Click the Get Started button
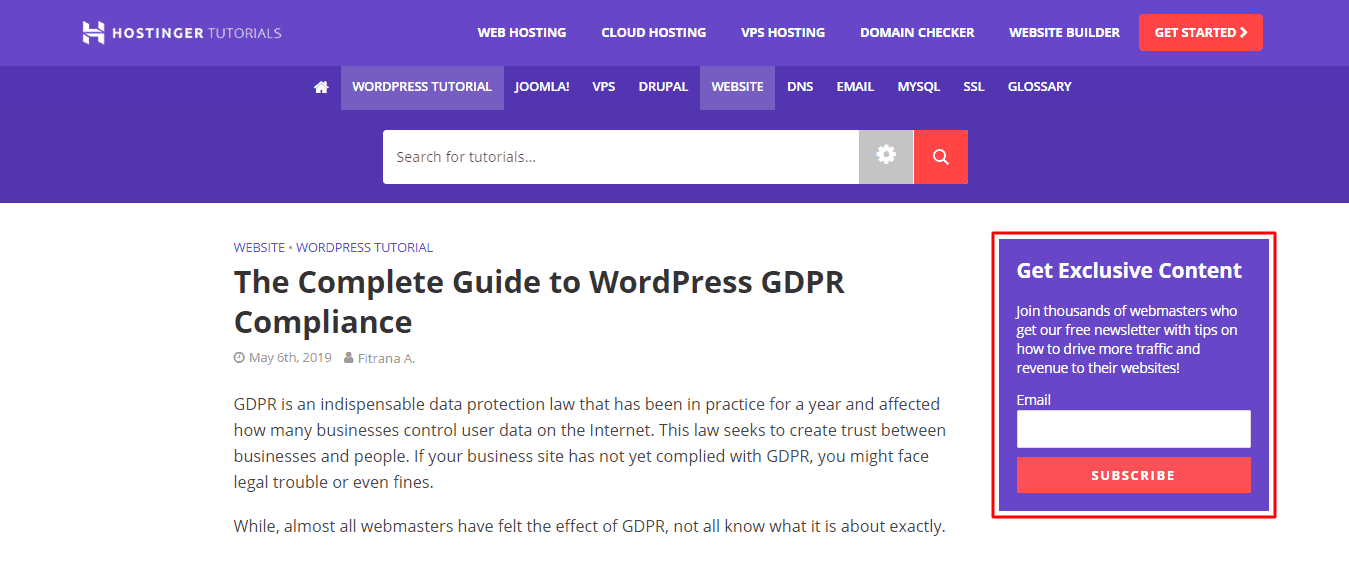Image resolution: width=1349 pixels, height=561 pixels. point(1201,32)
